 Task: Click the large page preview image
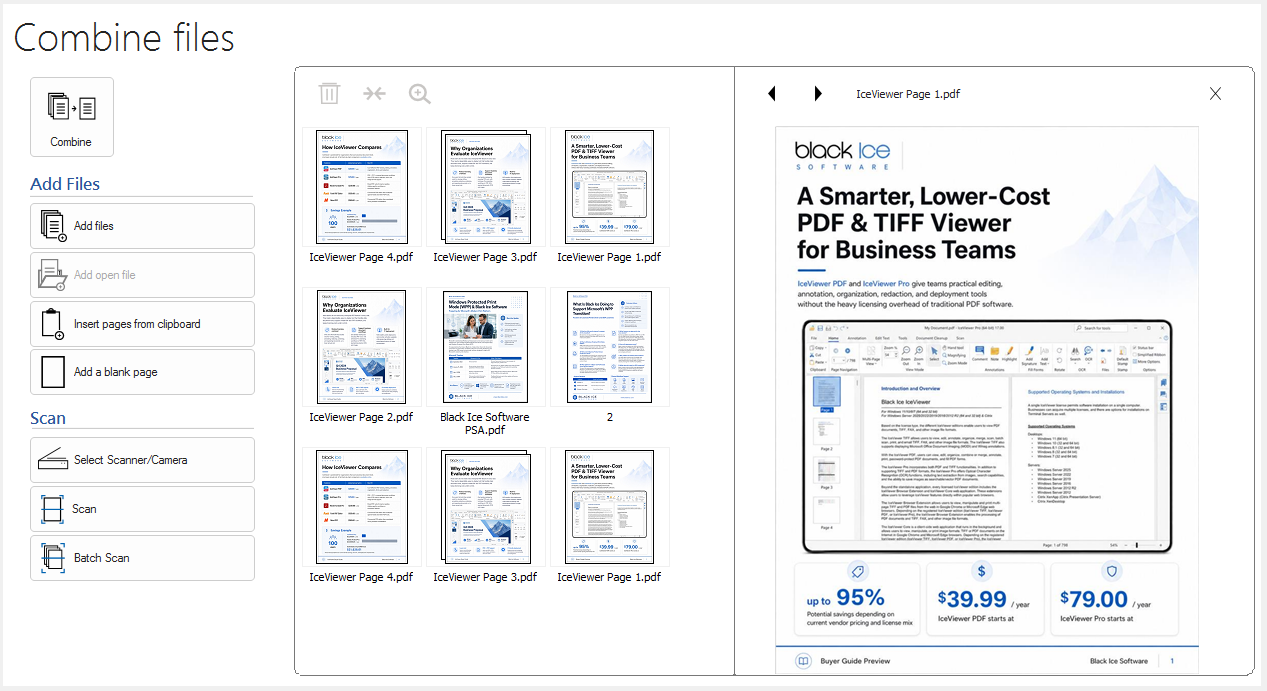pyautogui.click(x=987, y=400)
